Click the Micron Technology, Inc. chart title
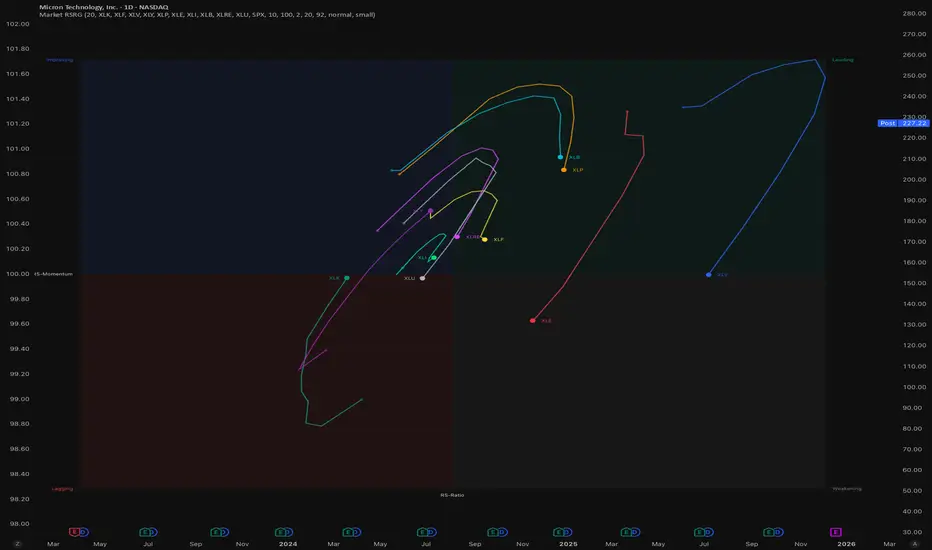932x550 pixels. [103, 7]
